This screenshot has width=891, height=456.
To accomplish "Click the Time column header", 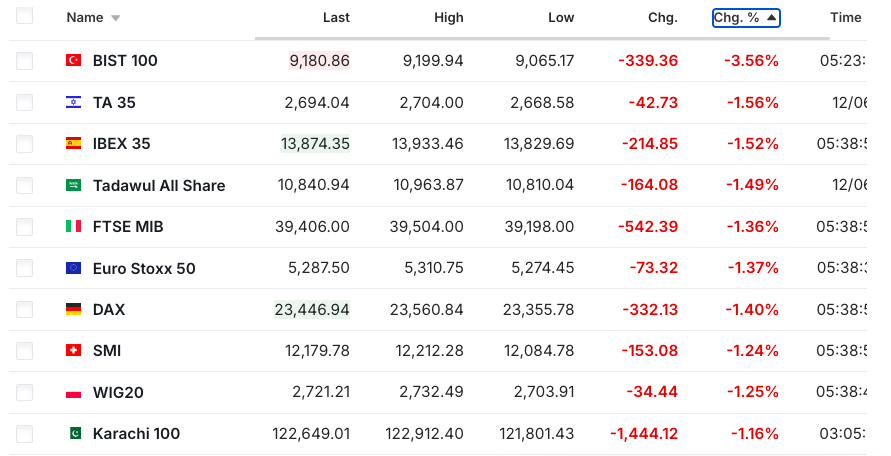I will point(845,17).
